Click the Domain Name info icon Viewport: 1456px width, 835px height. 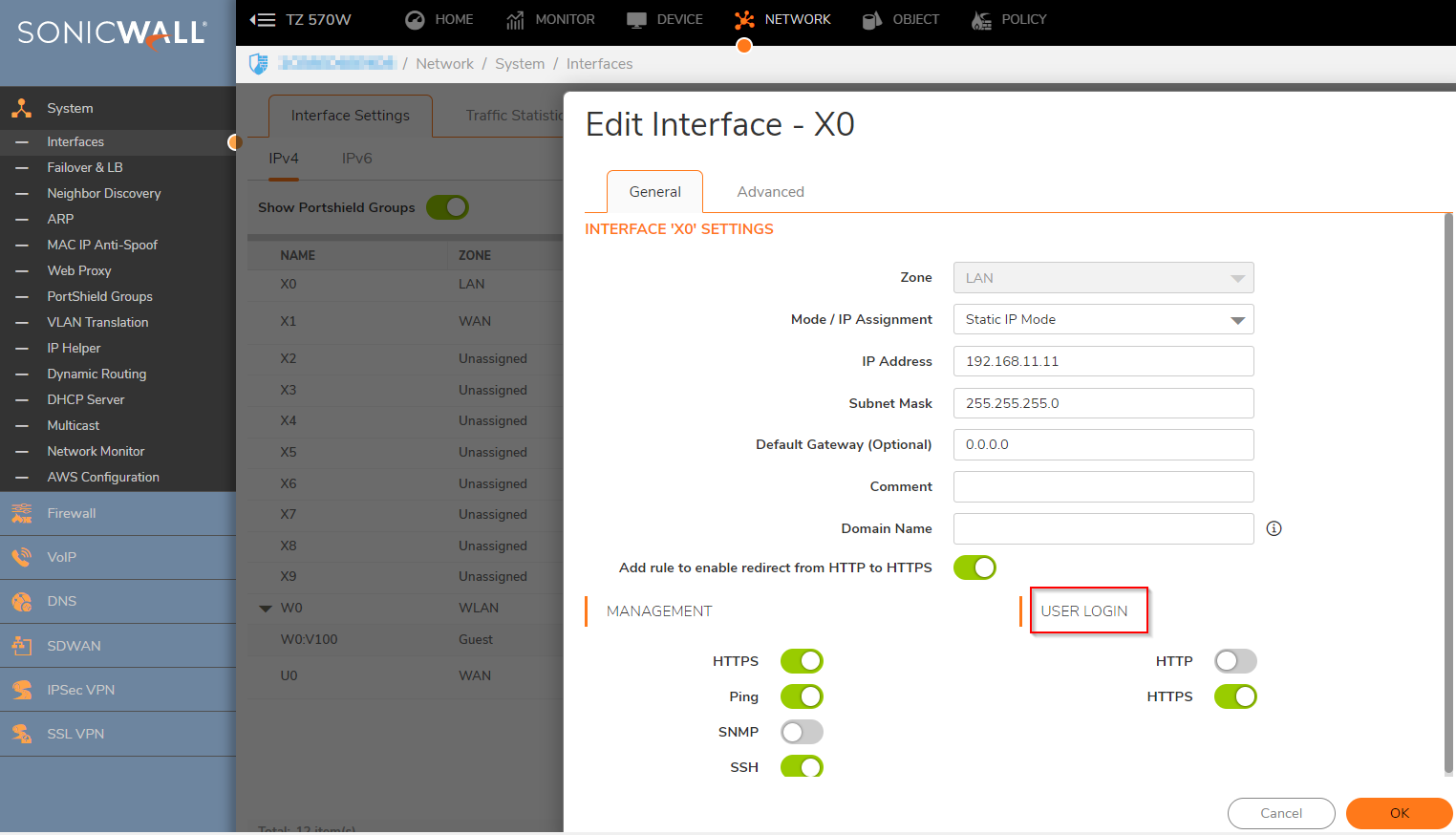click(1274, 528)
